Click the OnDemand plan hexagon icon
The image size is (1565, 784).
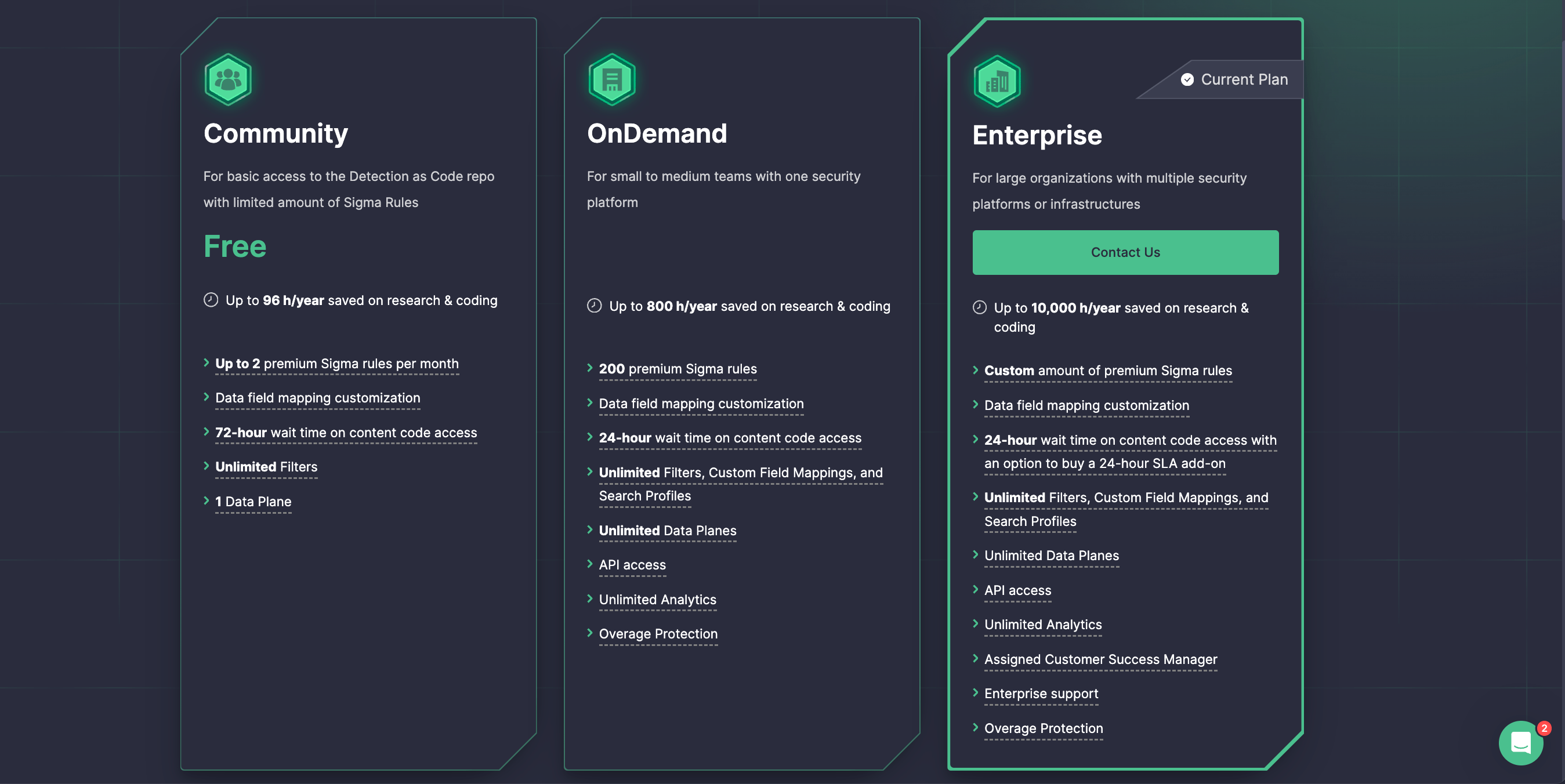[611, 79]
